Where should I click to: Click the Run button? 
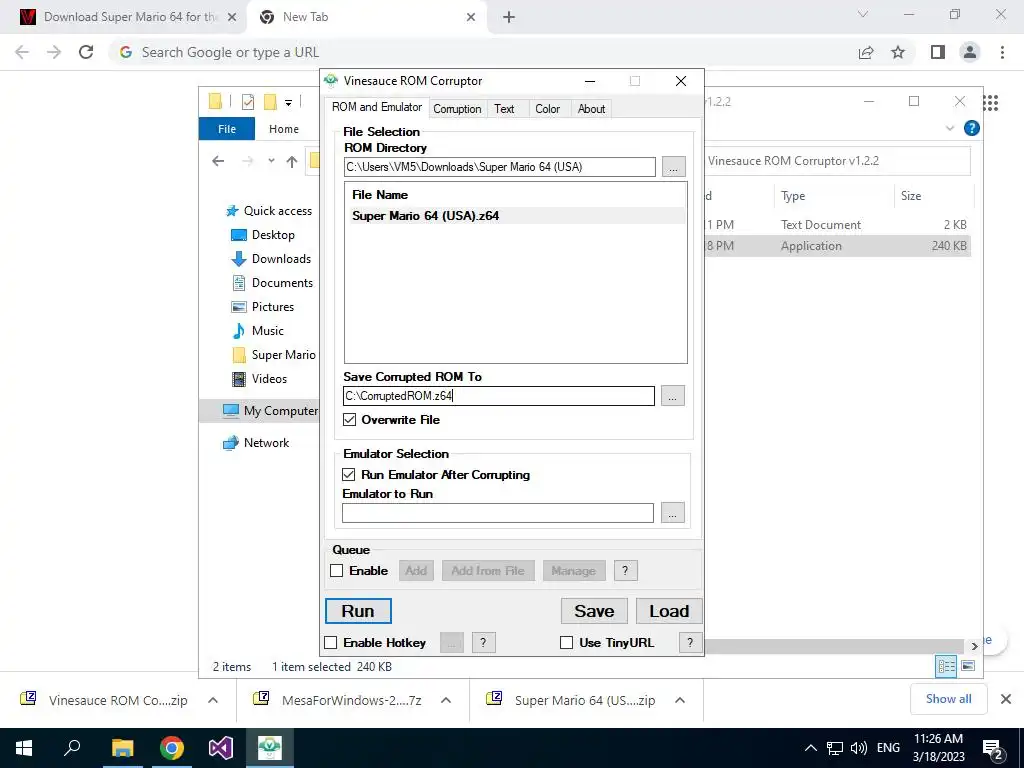[358, 611]
